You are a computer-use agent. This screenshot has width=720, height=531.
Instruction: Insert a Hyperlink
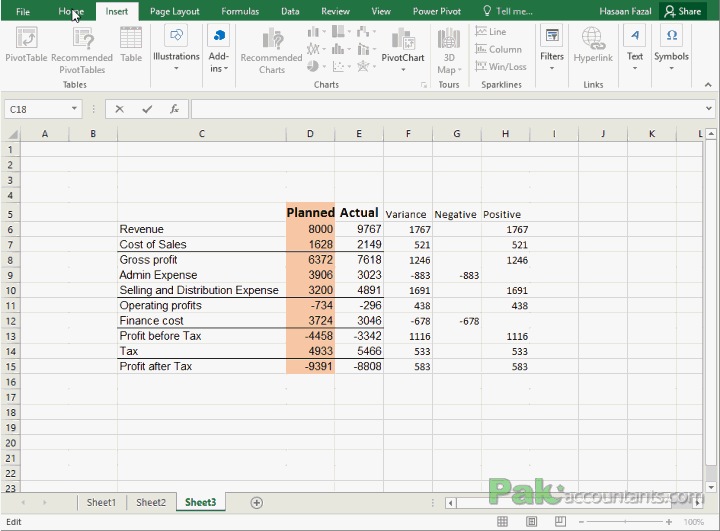[x=593, y=45]
